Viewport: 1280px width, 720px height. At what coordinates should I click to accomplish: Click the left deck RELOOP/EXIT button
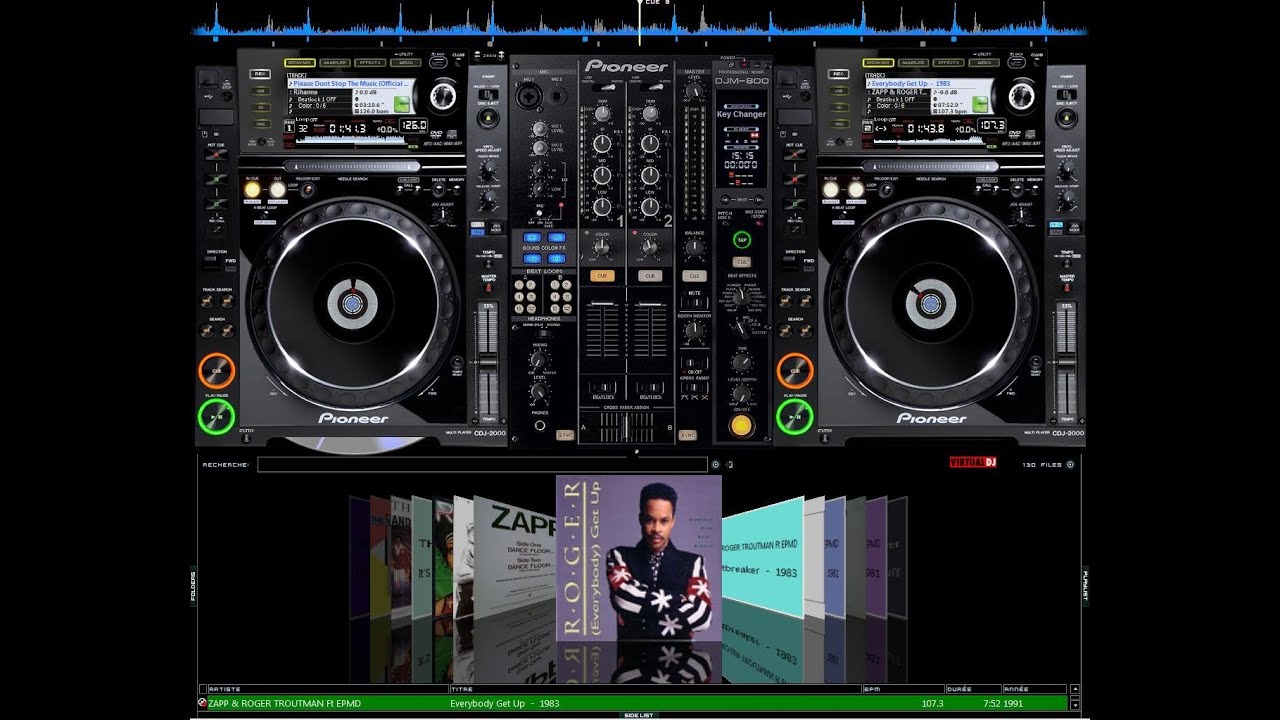[x=309, y=189]
